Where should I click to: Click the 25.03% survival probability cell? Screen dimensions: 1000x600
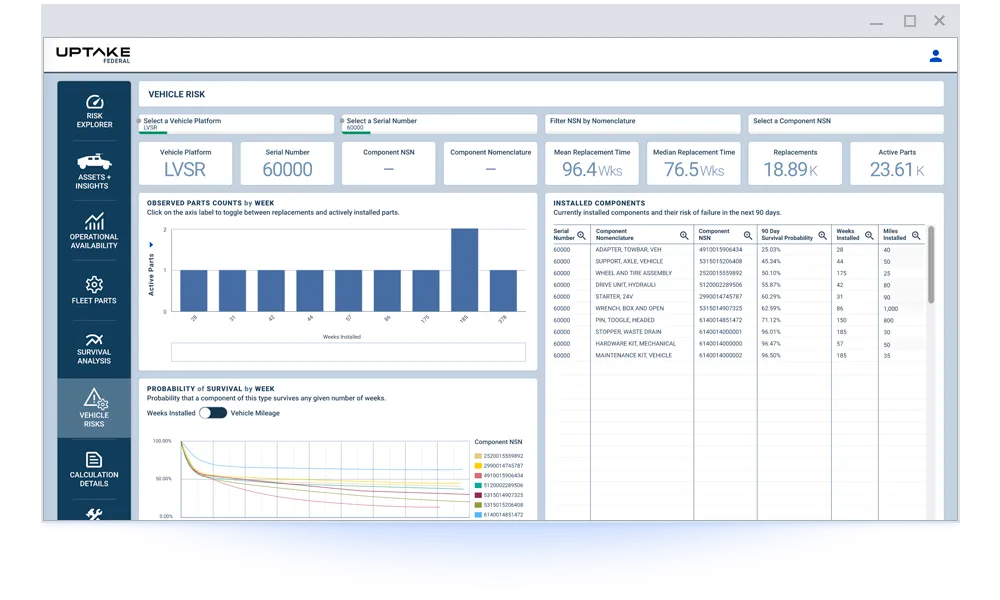pos(771,250)
